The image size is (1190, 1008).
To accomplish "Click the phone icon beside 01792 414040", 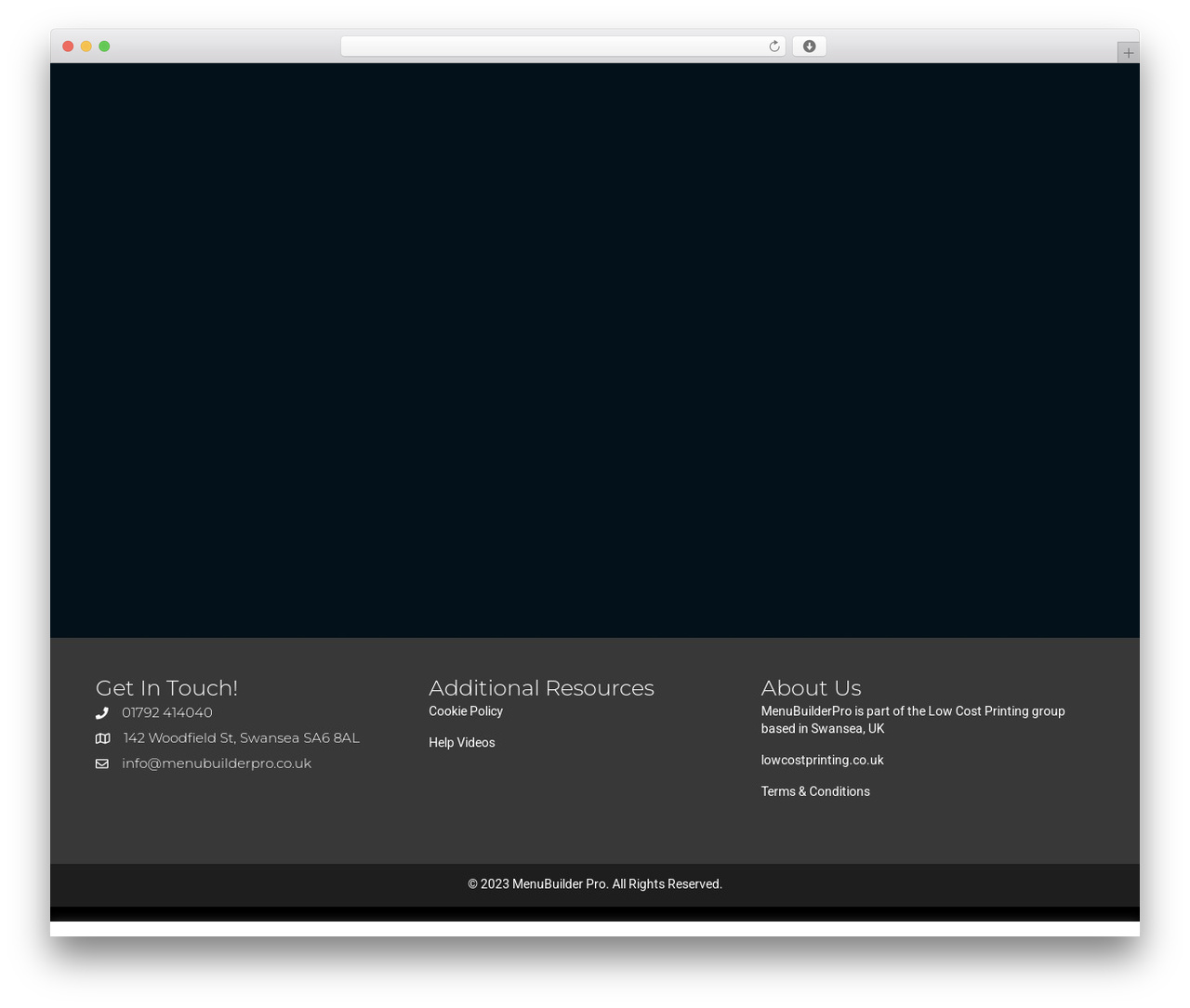I will pyautogui.click(x=102, y=713).
